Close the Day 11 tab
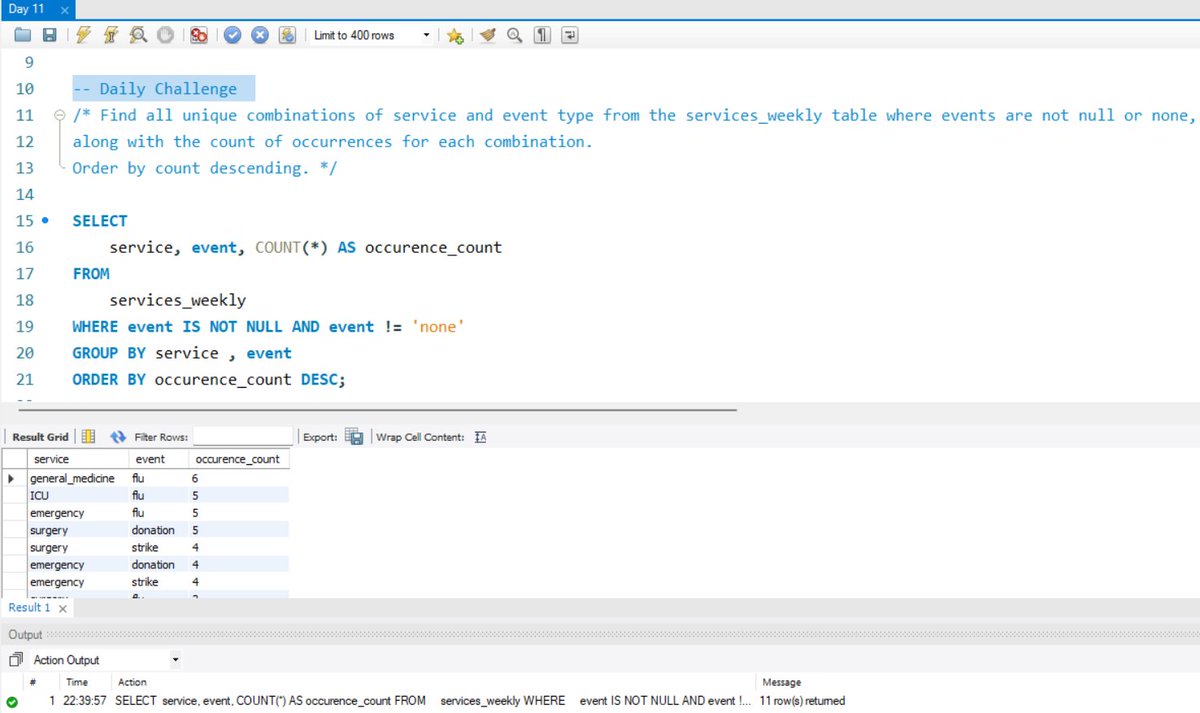 click(x=64, y=9)
